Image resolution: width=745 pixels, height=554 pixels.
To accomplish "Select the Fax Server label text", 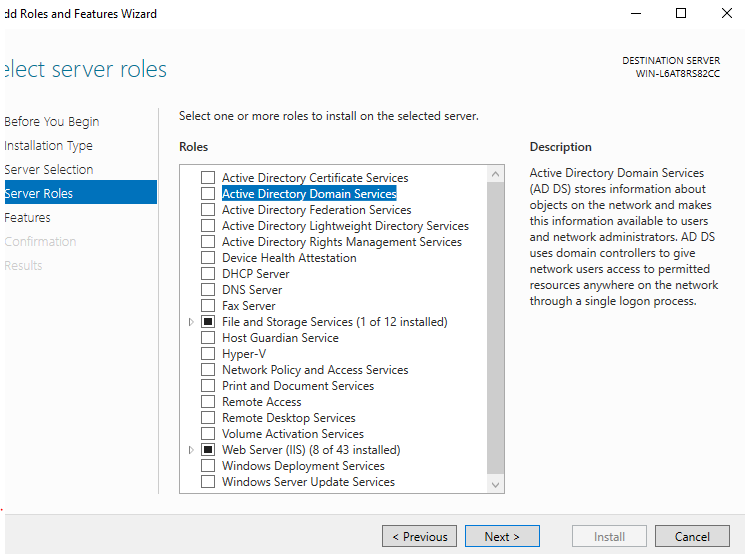I will coord(248,306).
